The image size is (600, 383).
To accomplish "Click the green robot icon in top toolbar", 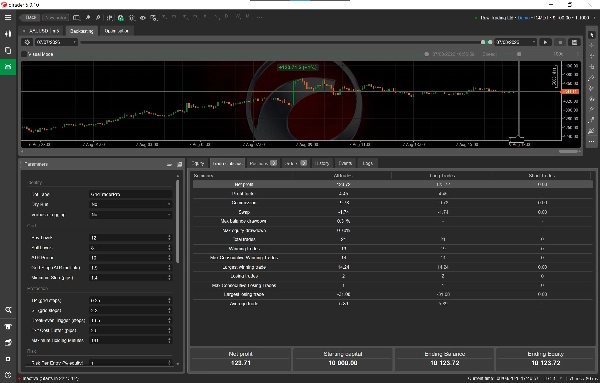I will [121, 18].
